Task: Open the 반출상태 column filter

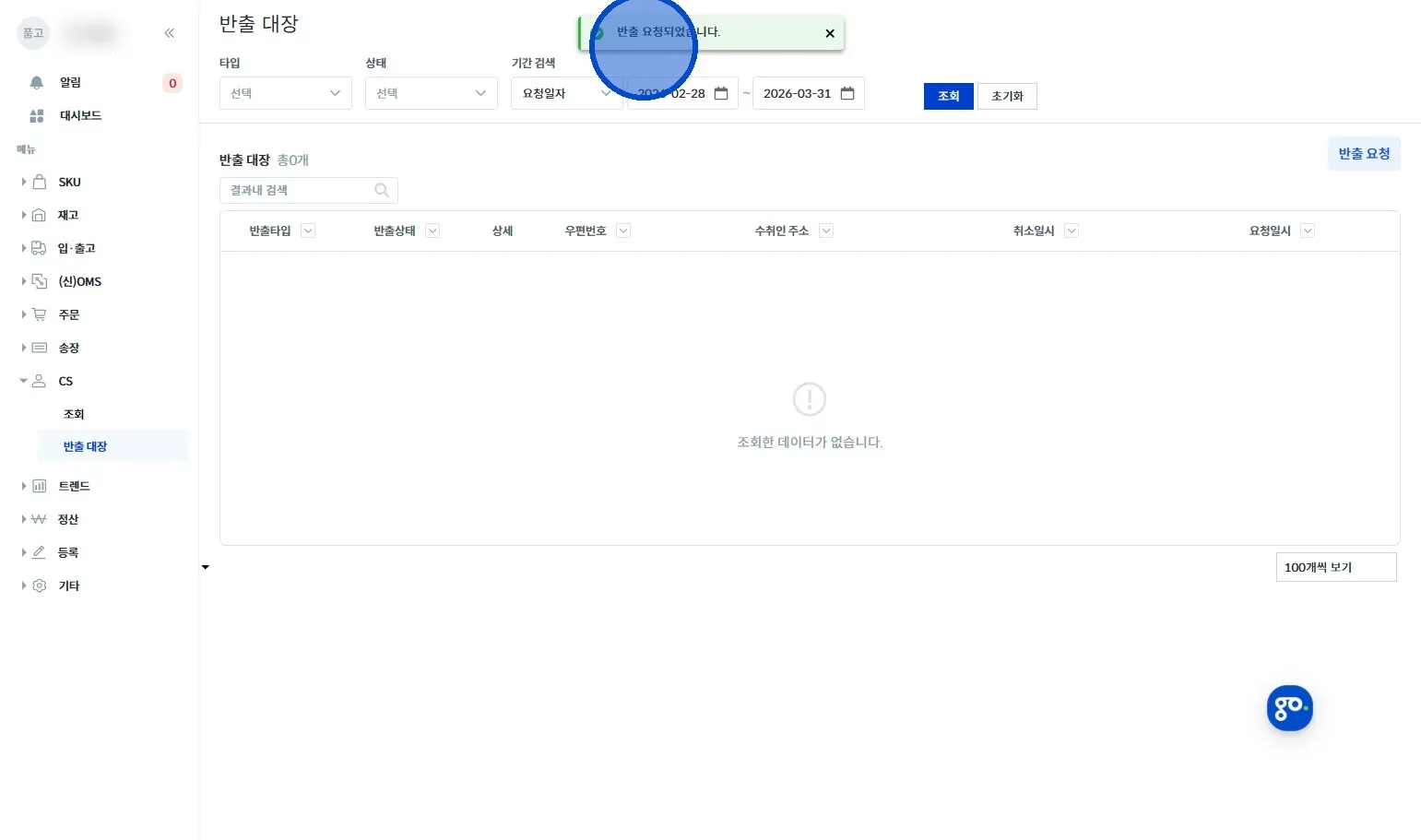Action: [x=432, y=231]
